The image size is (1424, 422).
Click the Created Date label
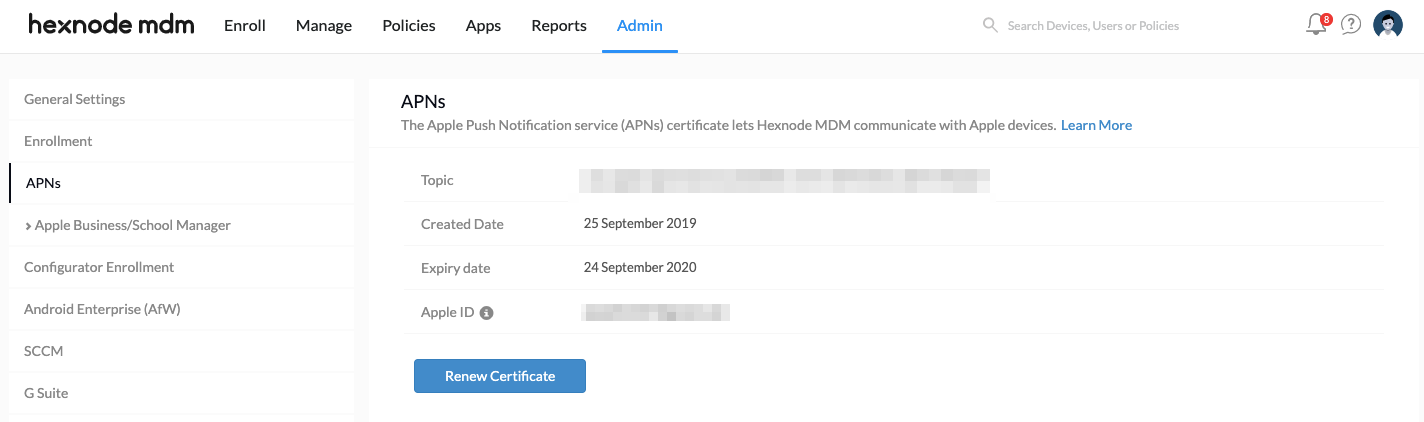click(462, 224)
